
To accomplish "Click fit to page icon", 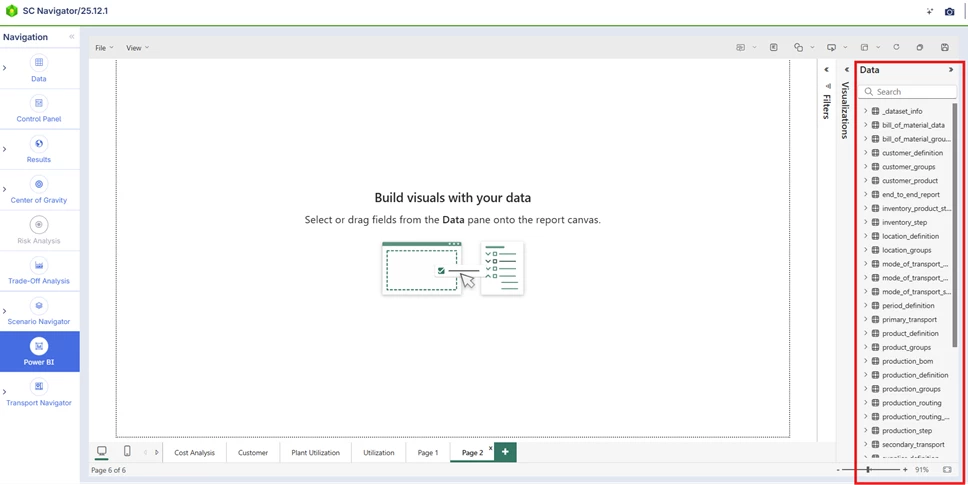I will pyautogui.click(x=948, y=470).
